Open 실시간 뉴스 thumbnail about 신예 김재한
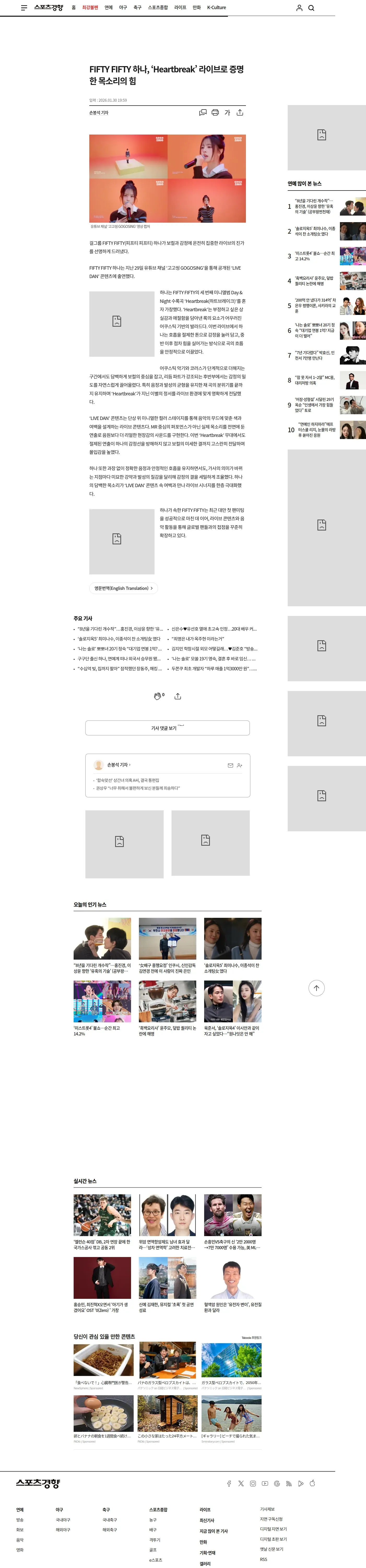 (168, 1278)
